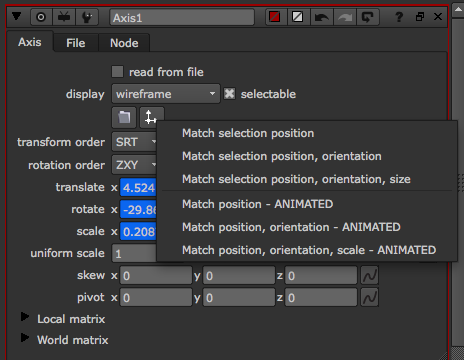Click the undo arrow in panel header
The height and width of the screenshot is (360, 464).
tap(321, 17)
